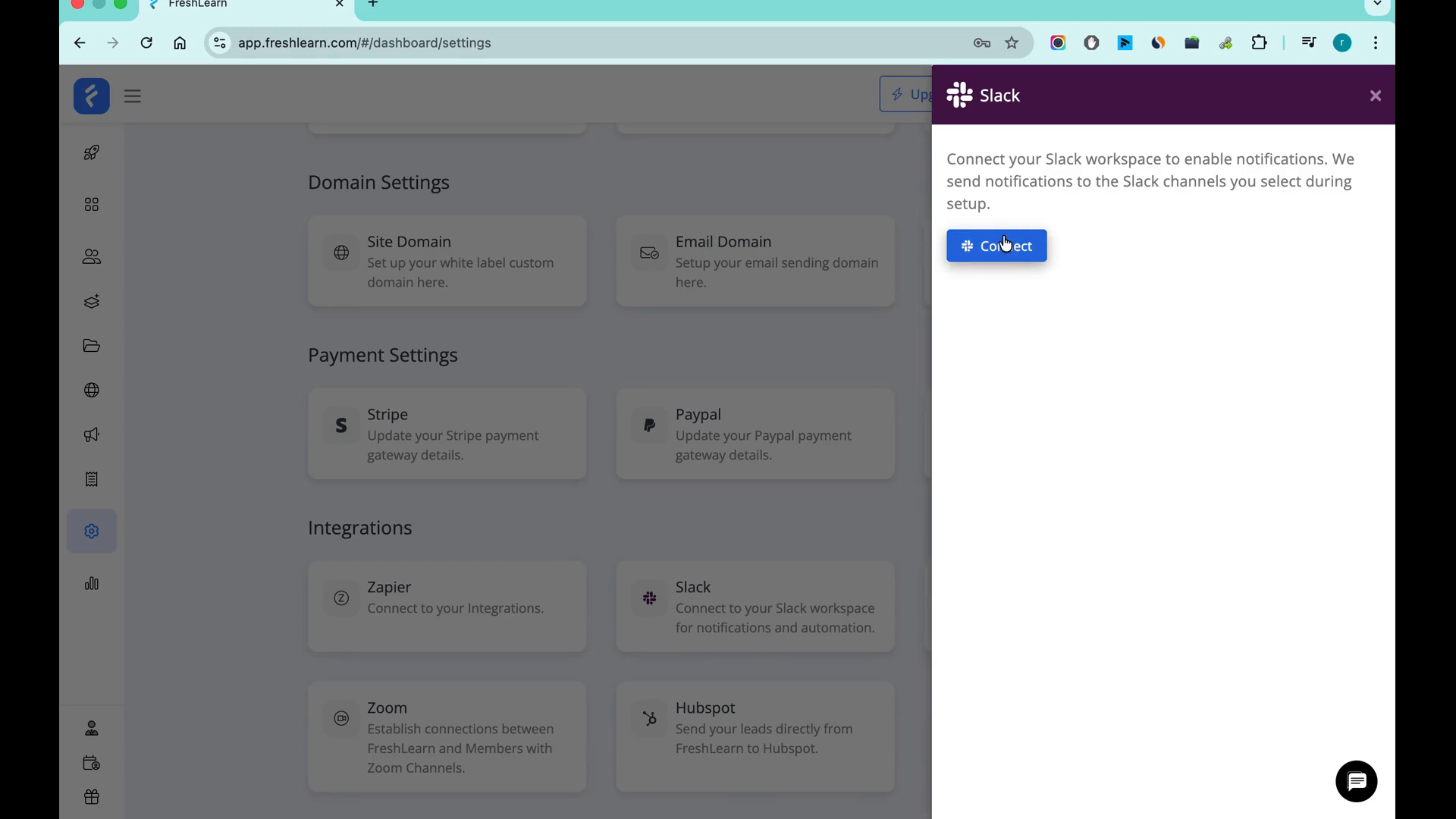Open the bar chart reports icon
Image resolution: width=1456 pixels, height=819 pixels.
coord(92,583)
